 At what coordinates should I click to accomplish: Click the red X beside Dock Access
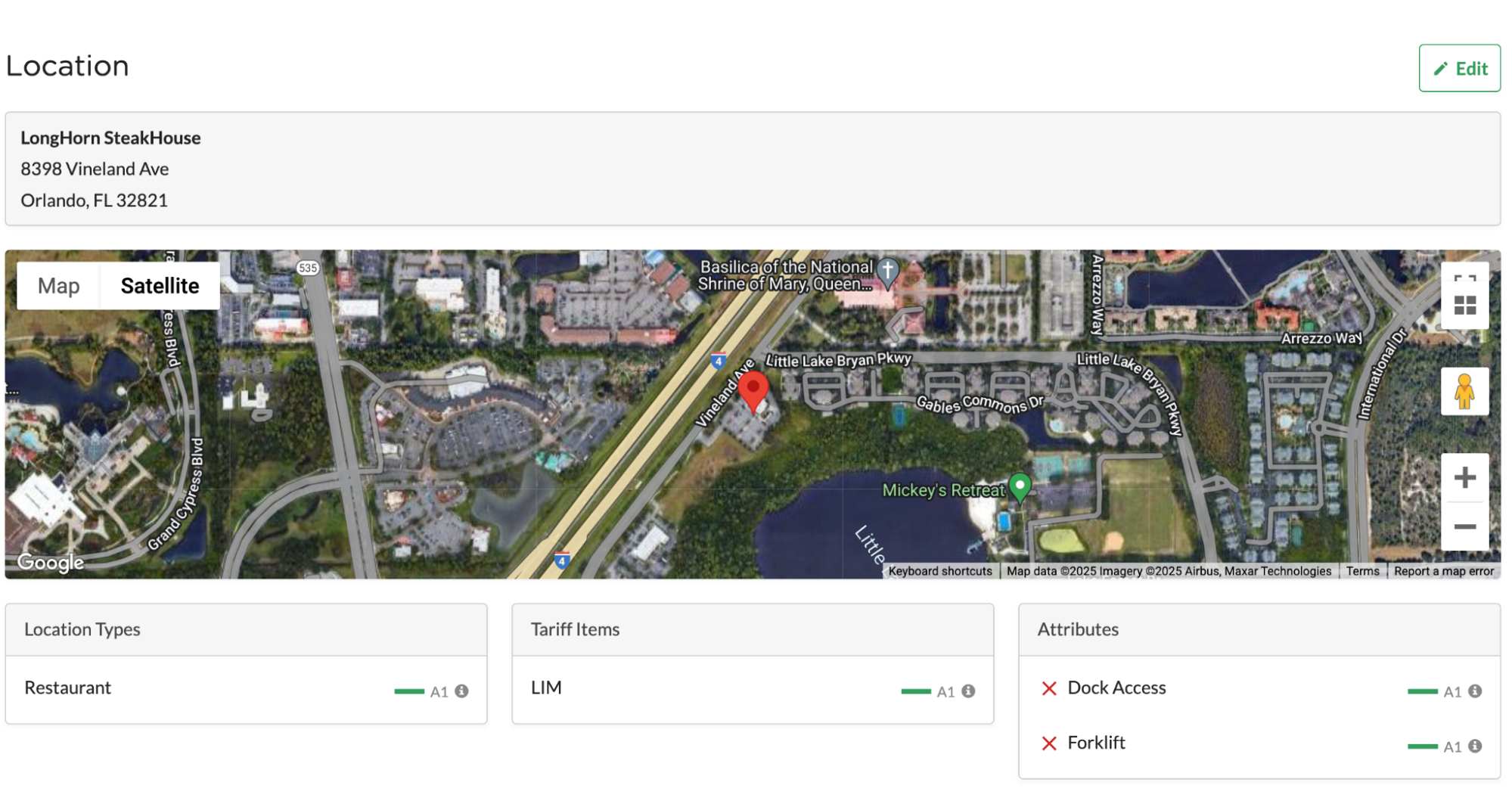tap(1049, 688)
